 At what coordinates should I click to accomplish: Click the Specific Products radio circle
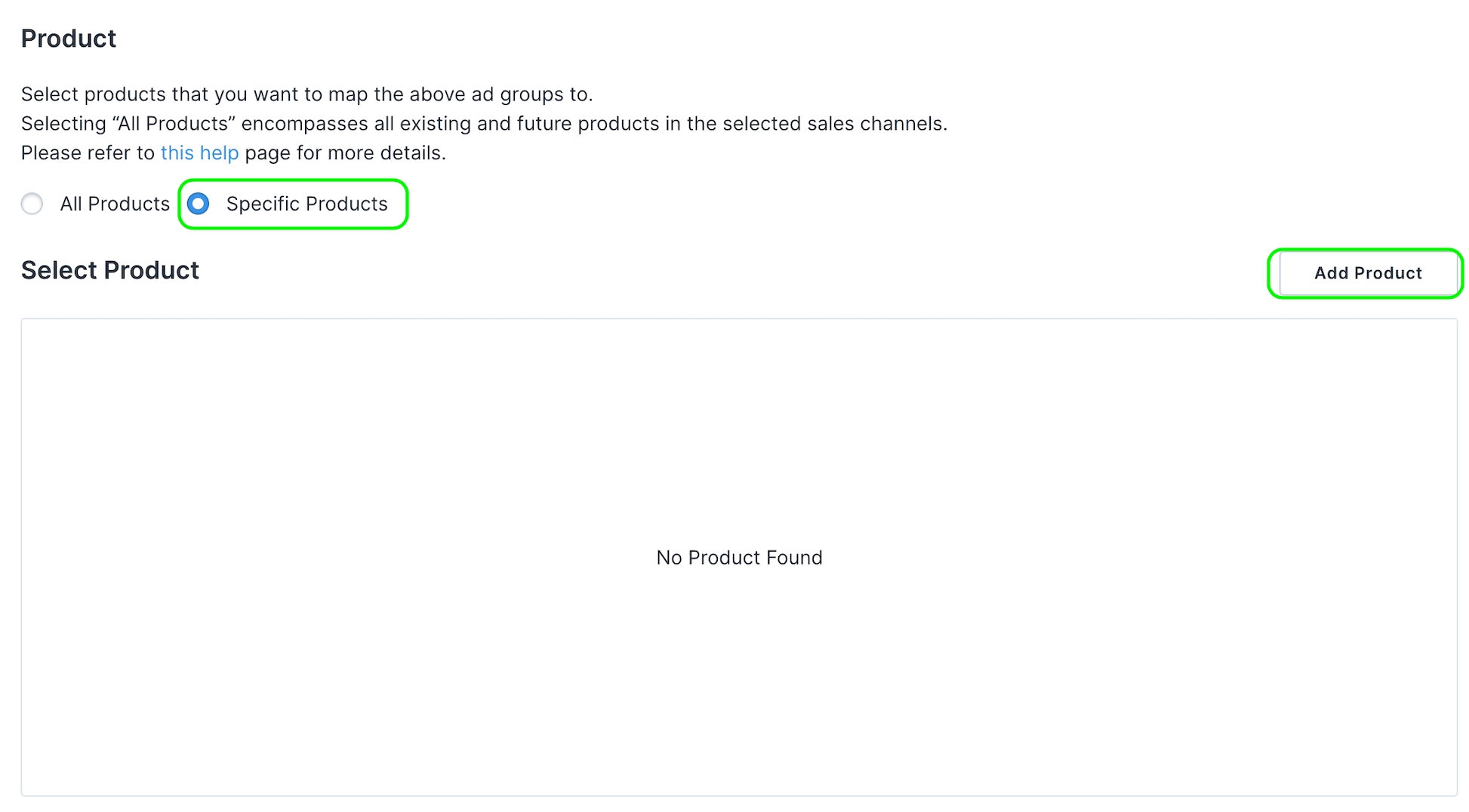point(199,204)
